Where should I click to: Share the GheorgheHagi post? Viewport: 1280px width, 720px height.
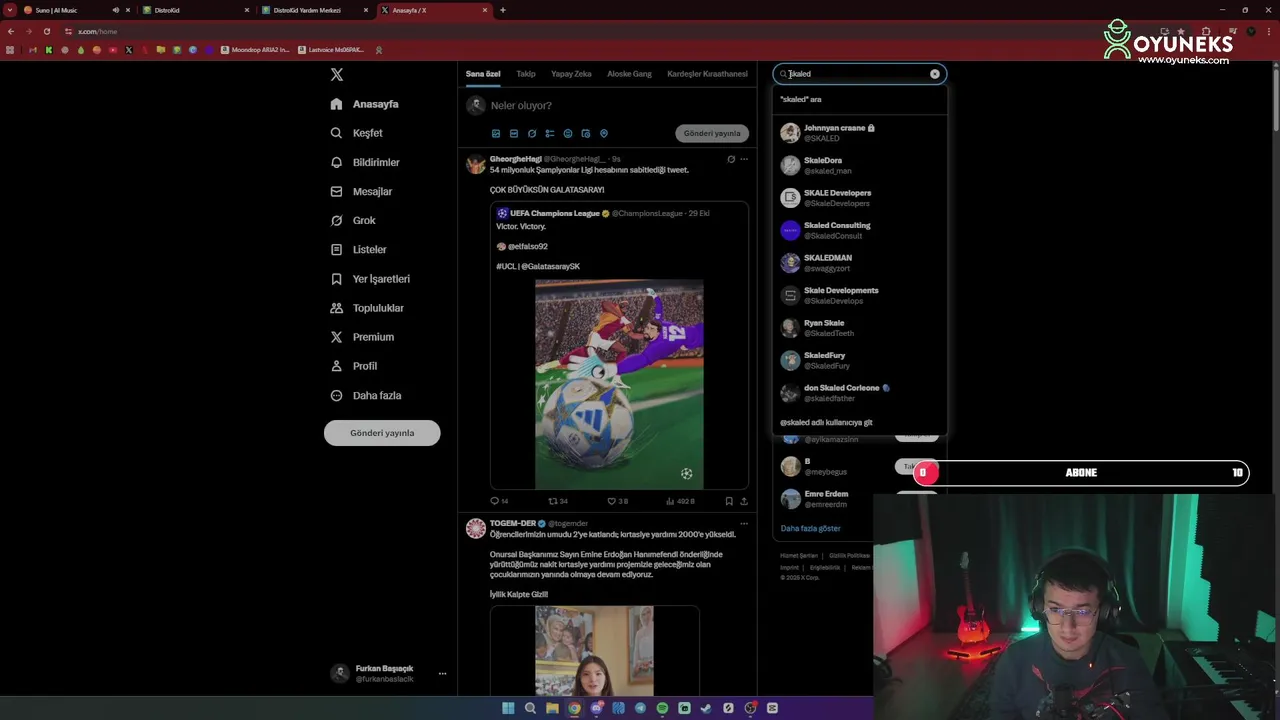[743, 501]
